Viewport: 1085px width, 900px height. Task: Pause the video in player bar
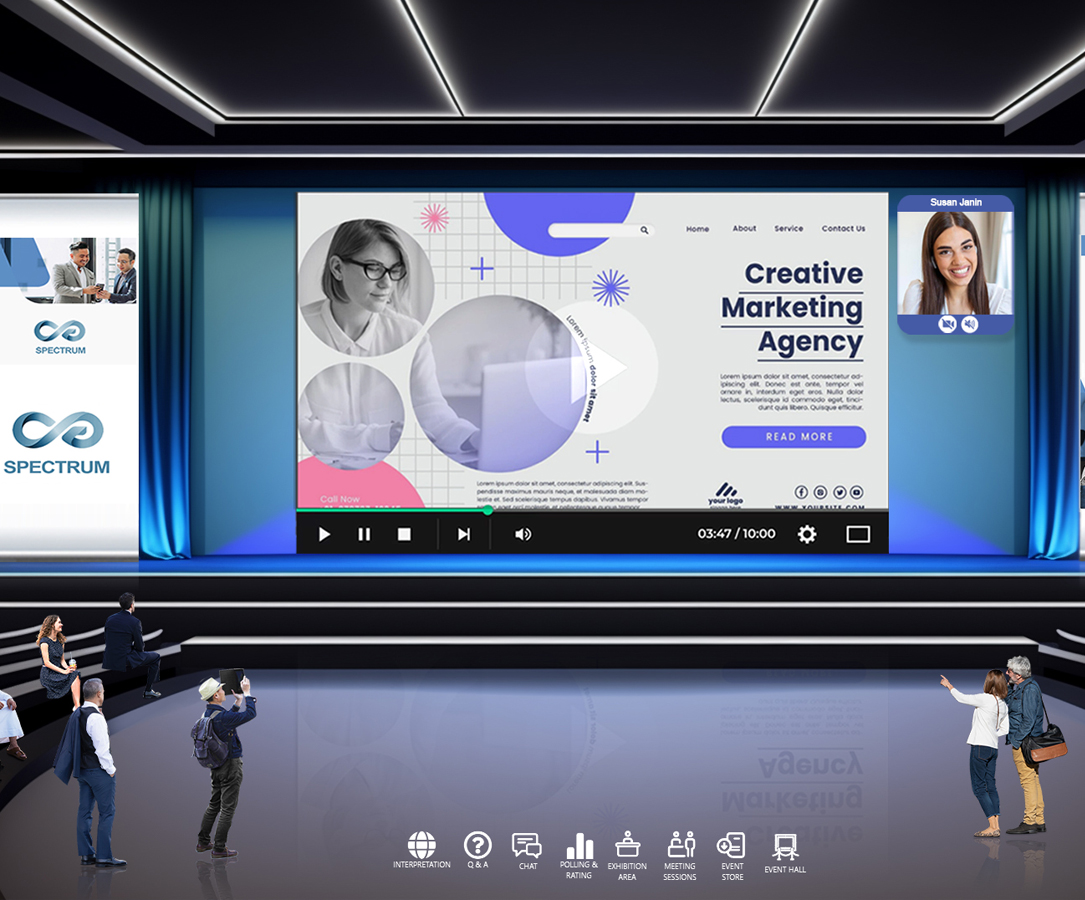(x=364, y=534)
